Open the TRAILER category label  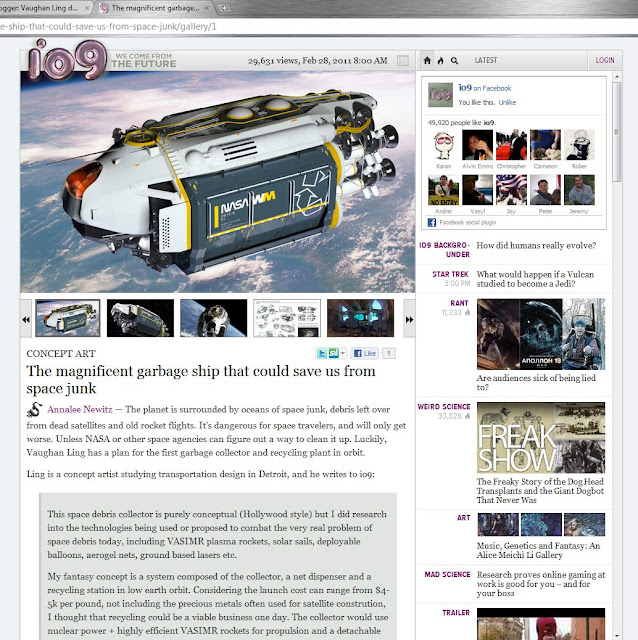[456, 612]
